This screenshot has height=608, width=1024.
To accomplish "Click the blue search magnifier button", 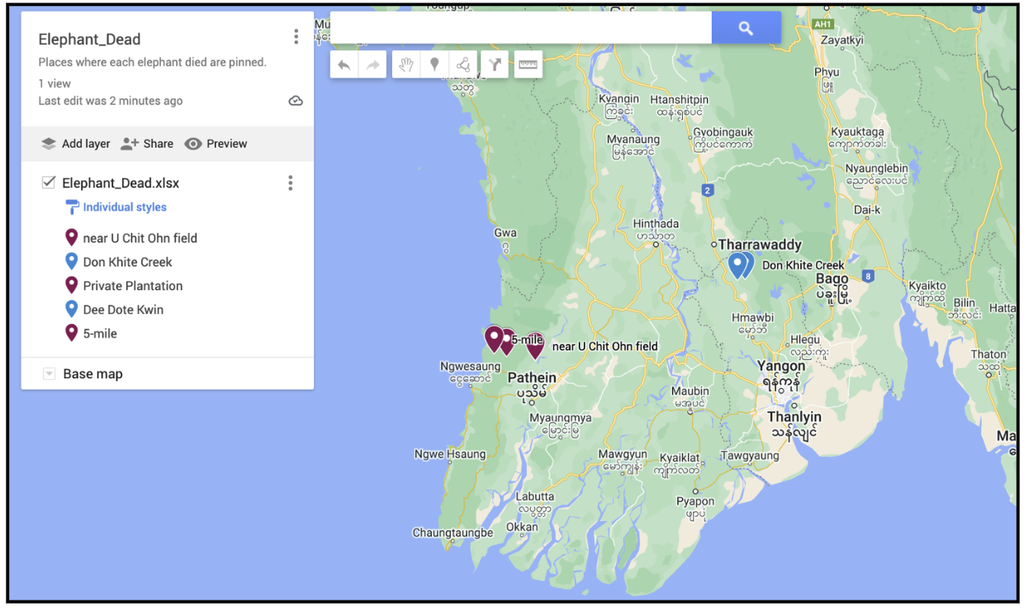I will (746, 28).
